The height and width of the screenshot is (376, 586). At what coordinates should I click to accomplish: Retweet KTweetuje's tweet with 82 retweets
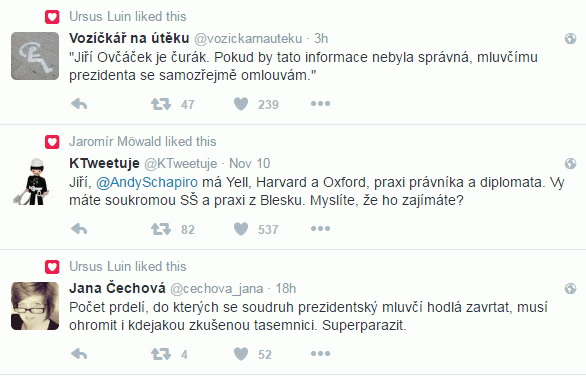click(161, 229)
